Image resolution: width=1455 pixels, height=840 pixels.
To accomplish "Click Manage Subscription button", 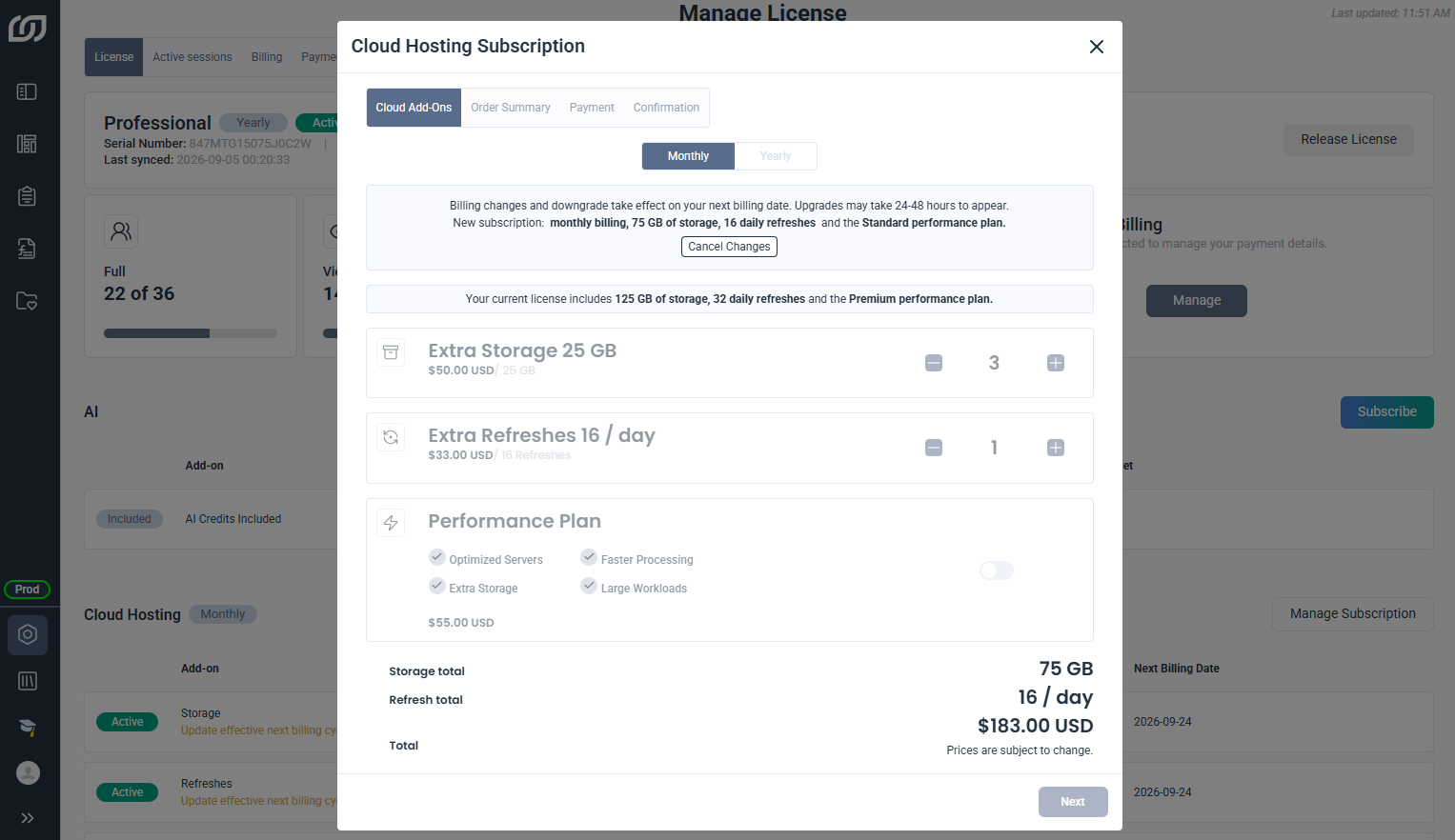I will click(1352, 614).
